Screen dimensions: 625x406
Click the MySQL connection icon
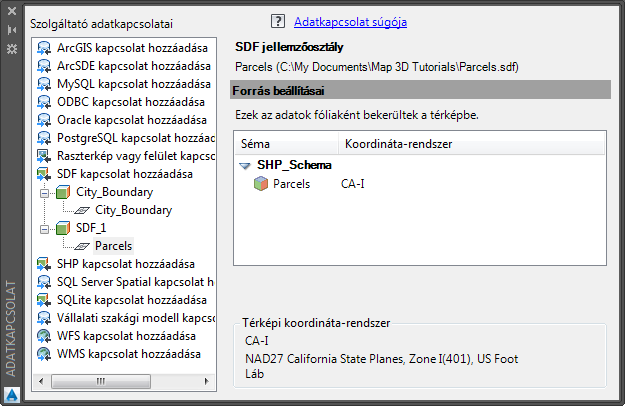44,84
